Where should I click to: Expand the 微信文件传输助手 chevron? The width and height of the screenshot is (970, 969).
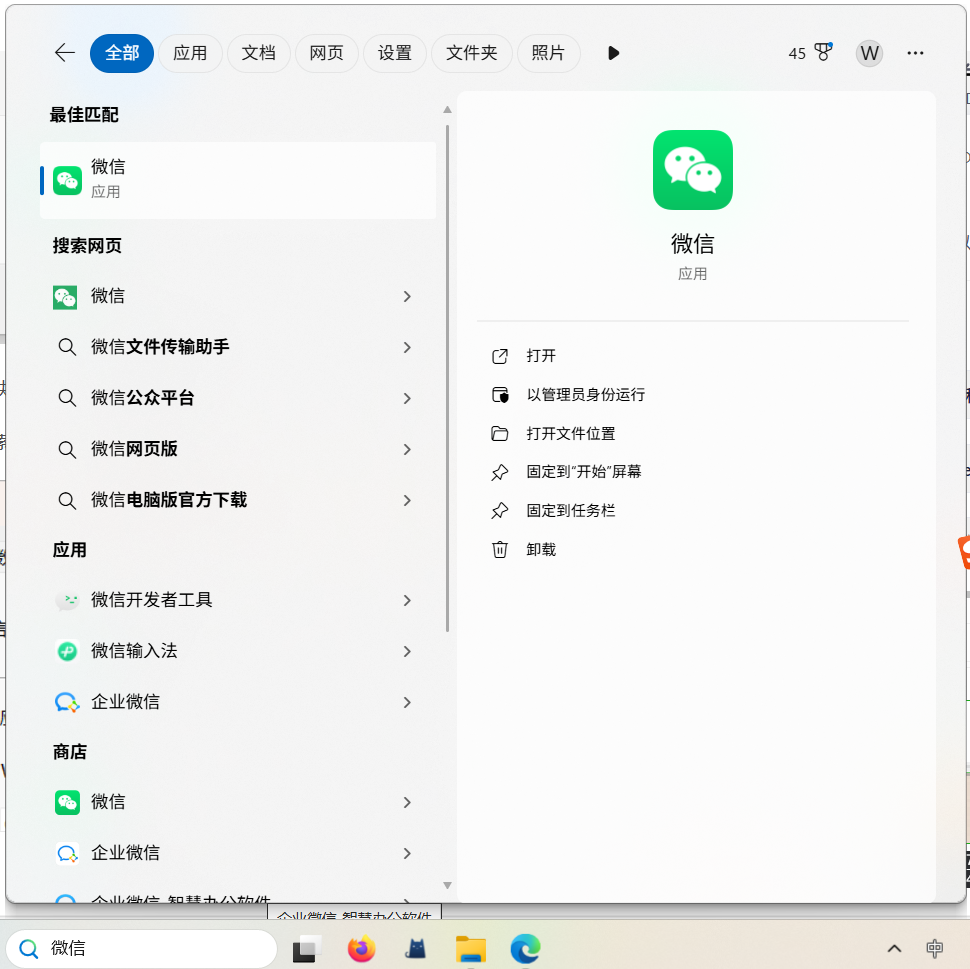407,348
